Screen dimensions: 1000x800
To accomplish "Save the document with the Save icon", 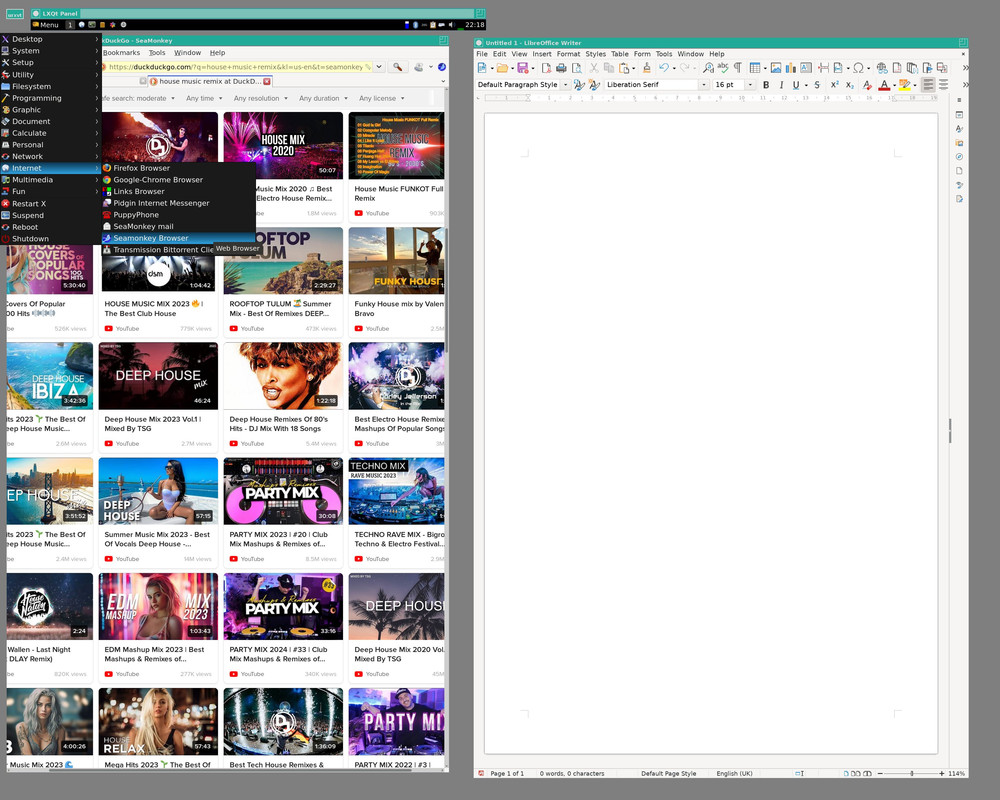I will pos(523,68).
